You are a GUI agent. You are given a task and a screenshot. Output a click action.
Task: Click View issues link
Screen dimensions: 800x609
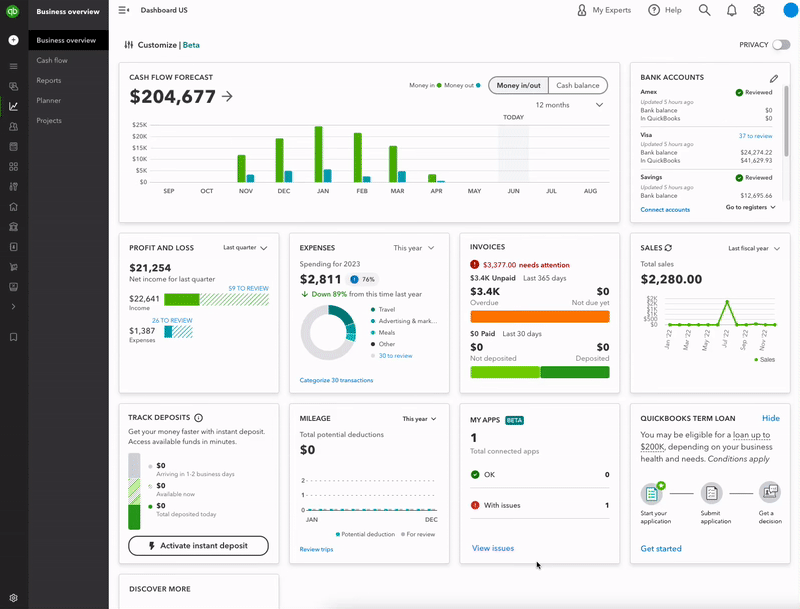[493, 548]
